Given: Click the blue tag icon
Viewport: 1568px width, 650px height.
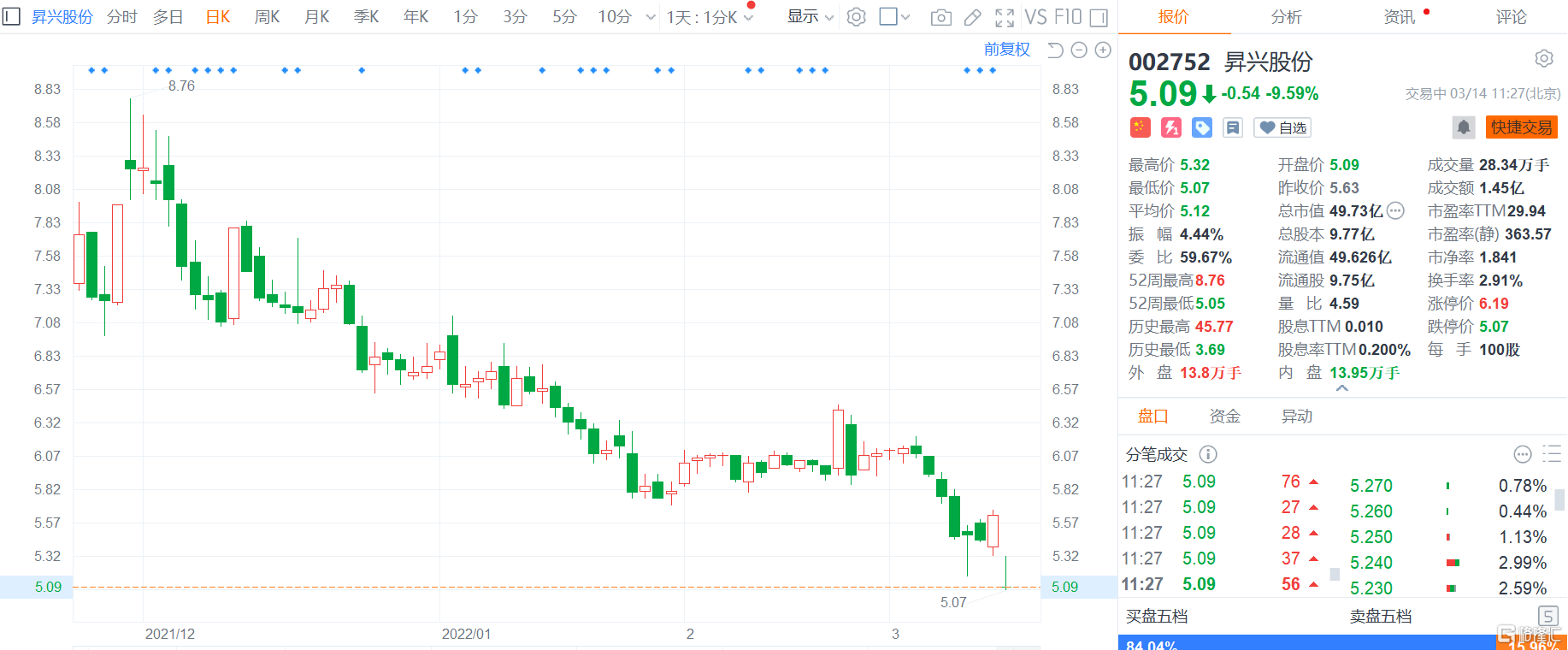Looking at the screenshot, I should point(1202,127).
